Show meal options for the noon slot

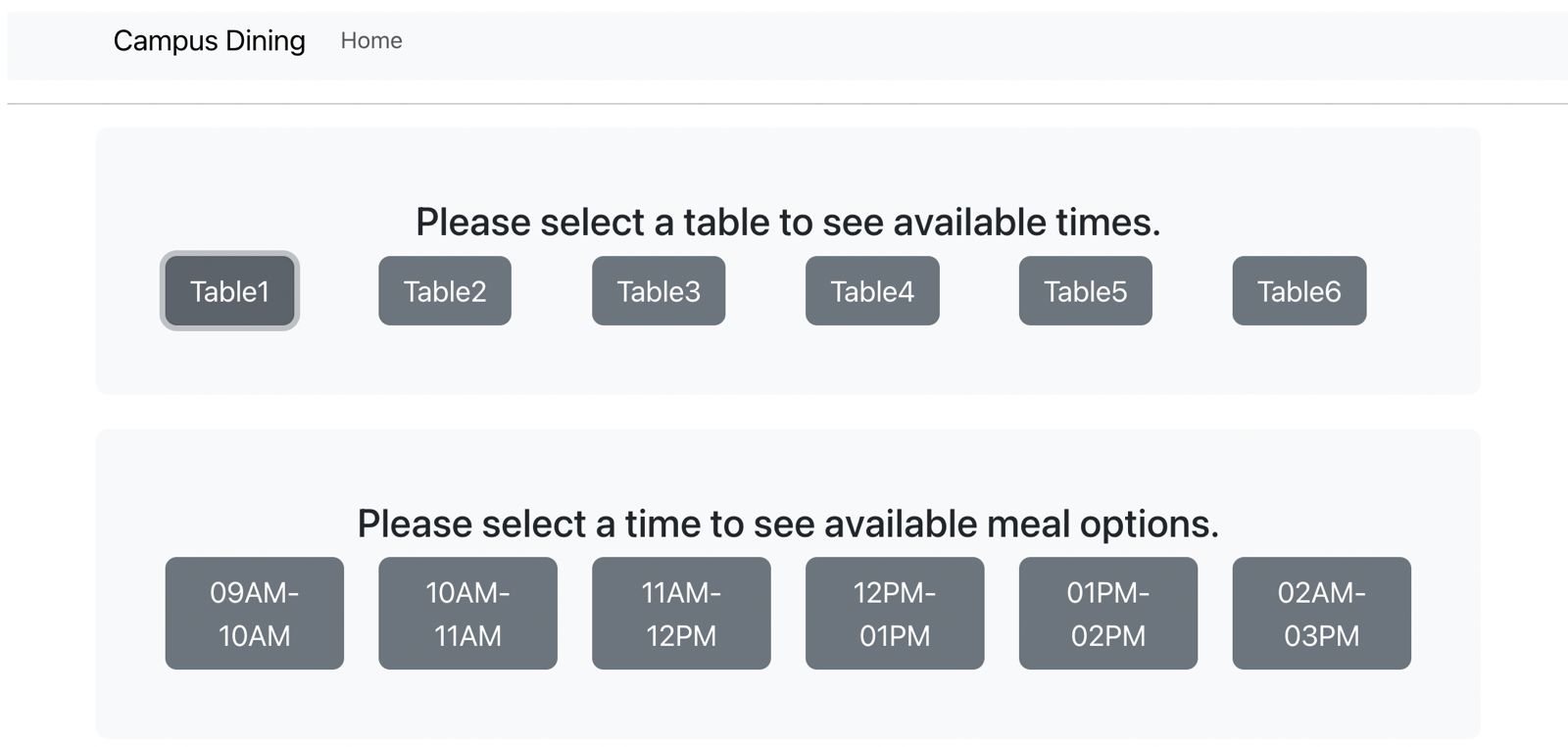[895, 614]
